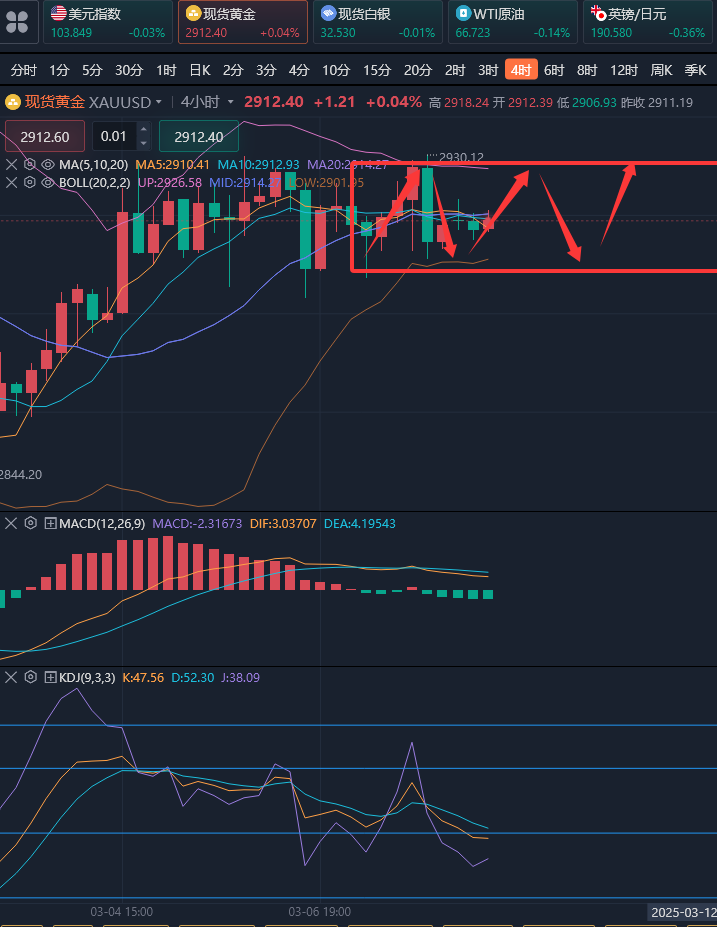
Task: Switch to the 1时 timeframe
Action: (166, 70)
